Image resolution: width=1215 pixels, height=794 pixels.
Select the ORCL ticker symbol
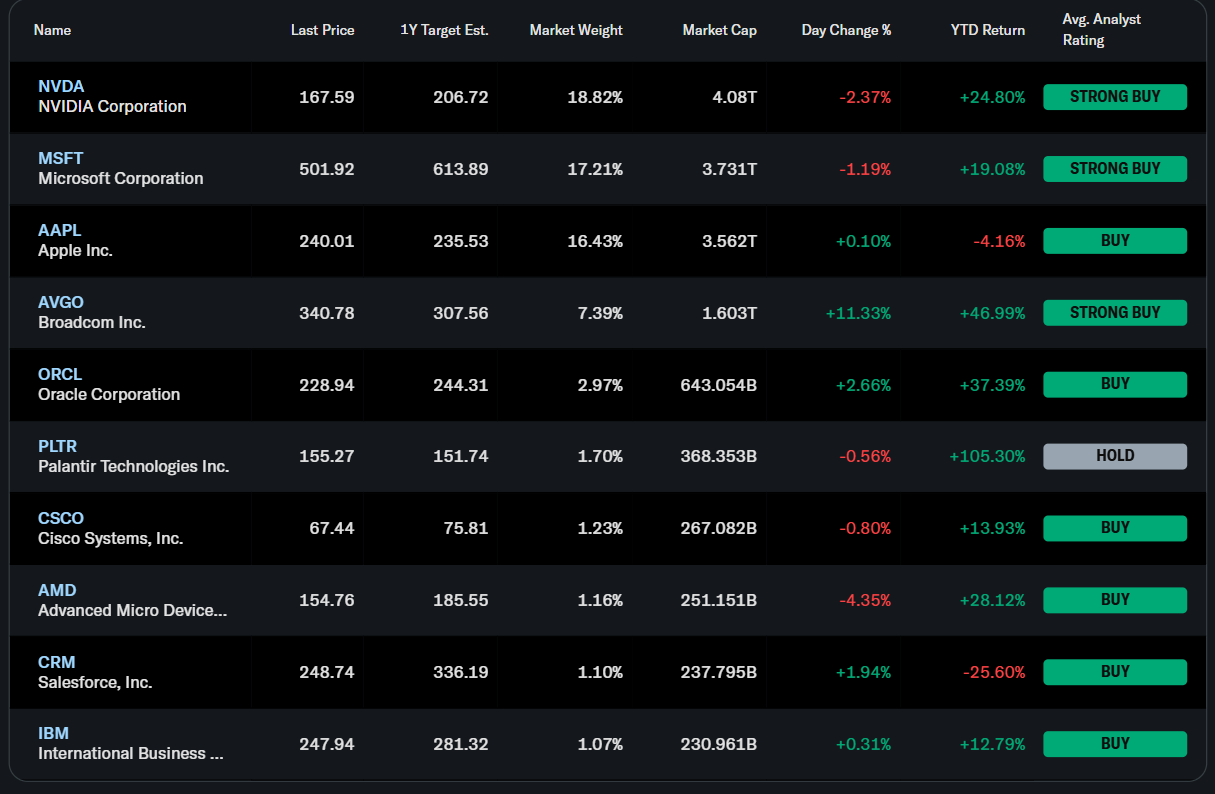(x=60, y=375)
